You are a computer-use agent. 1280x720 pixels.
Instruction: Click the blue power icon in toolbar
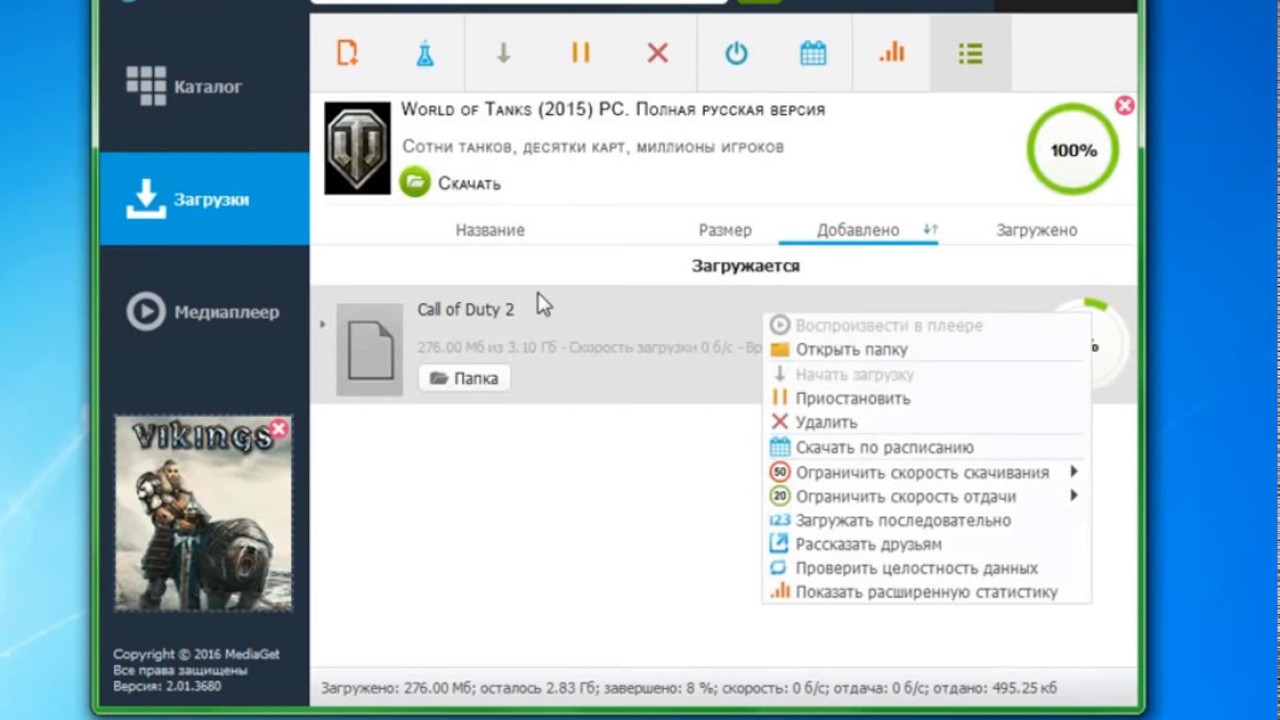point(736,53)
